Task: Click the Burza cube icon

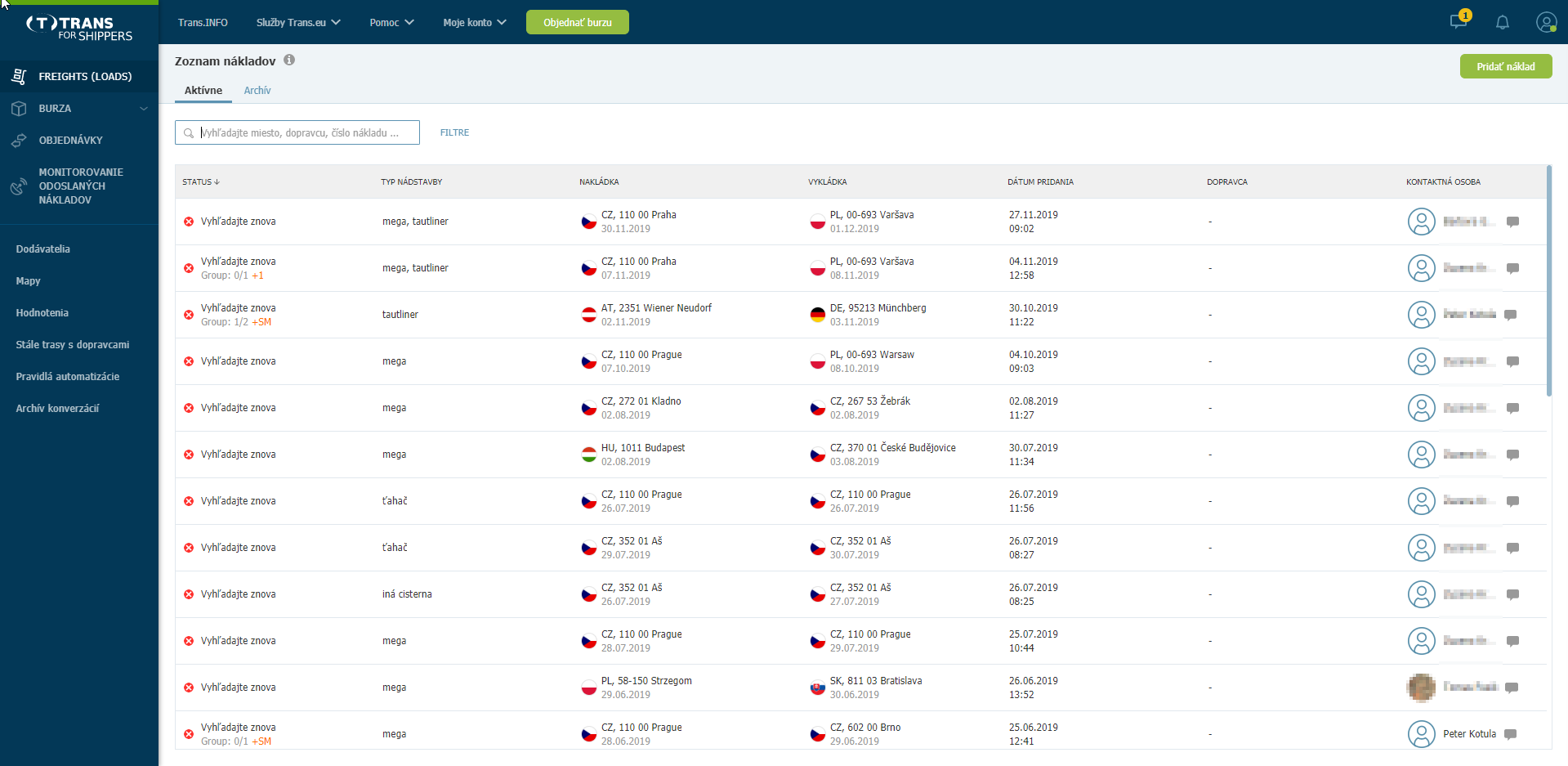Action: pos(19,108)
